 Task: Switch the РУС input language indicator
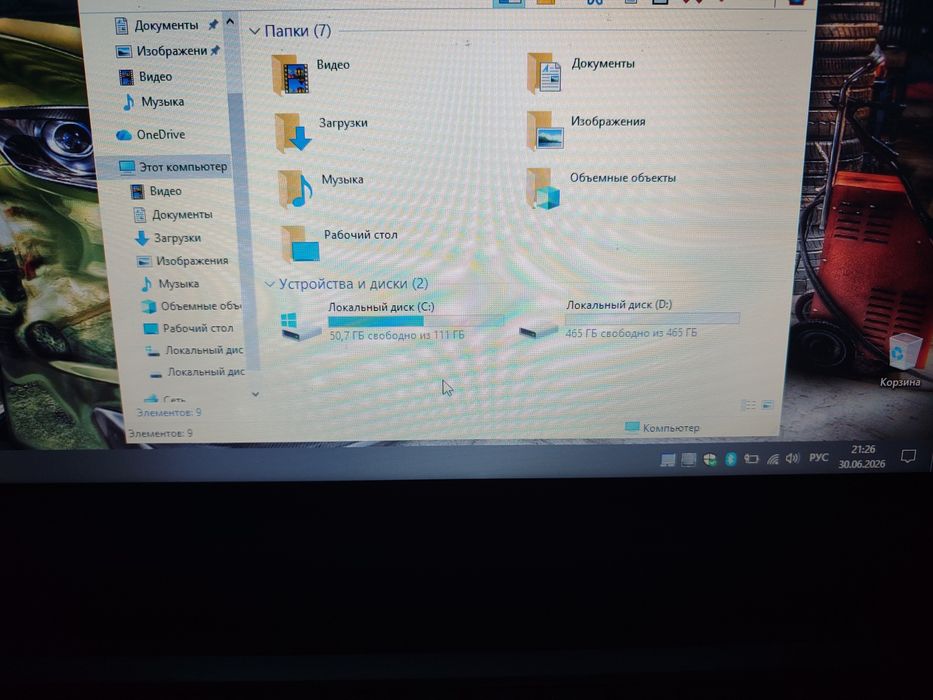[x=818, y=457]
